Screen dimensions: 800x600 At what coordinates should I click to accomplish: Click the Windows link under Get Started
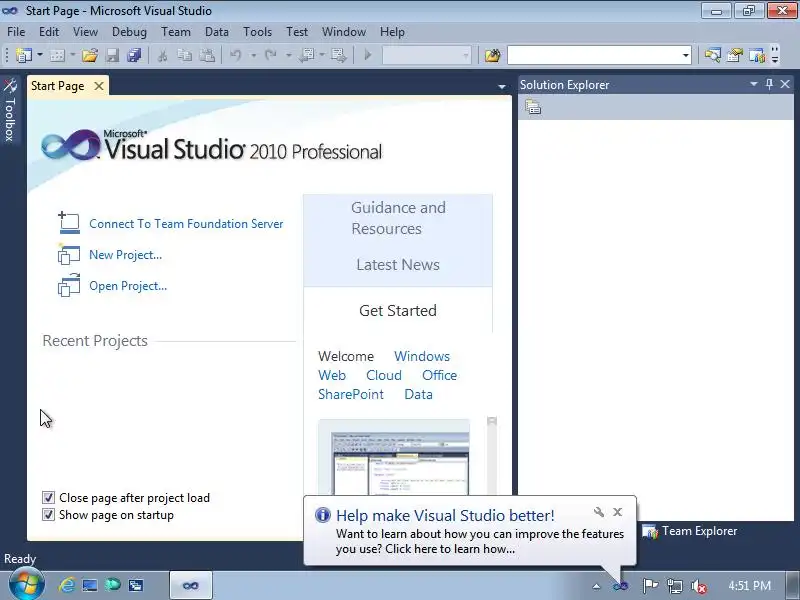(x=422, y=356)
